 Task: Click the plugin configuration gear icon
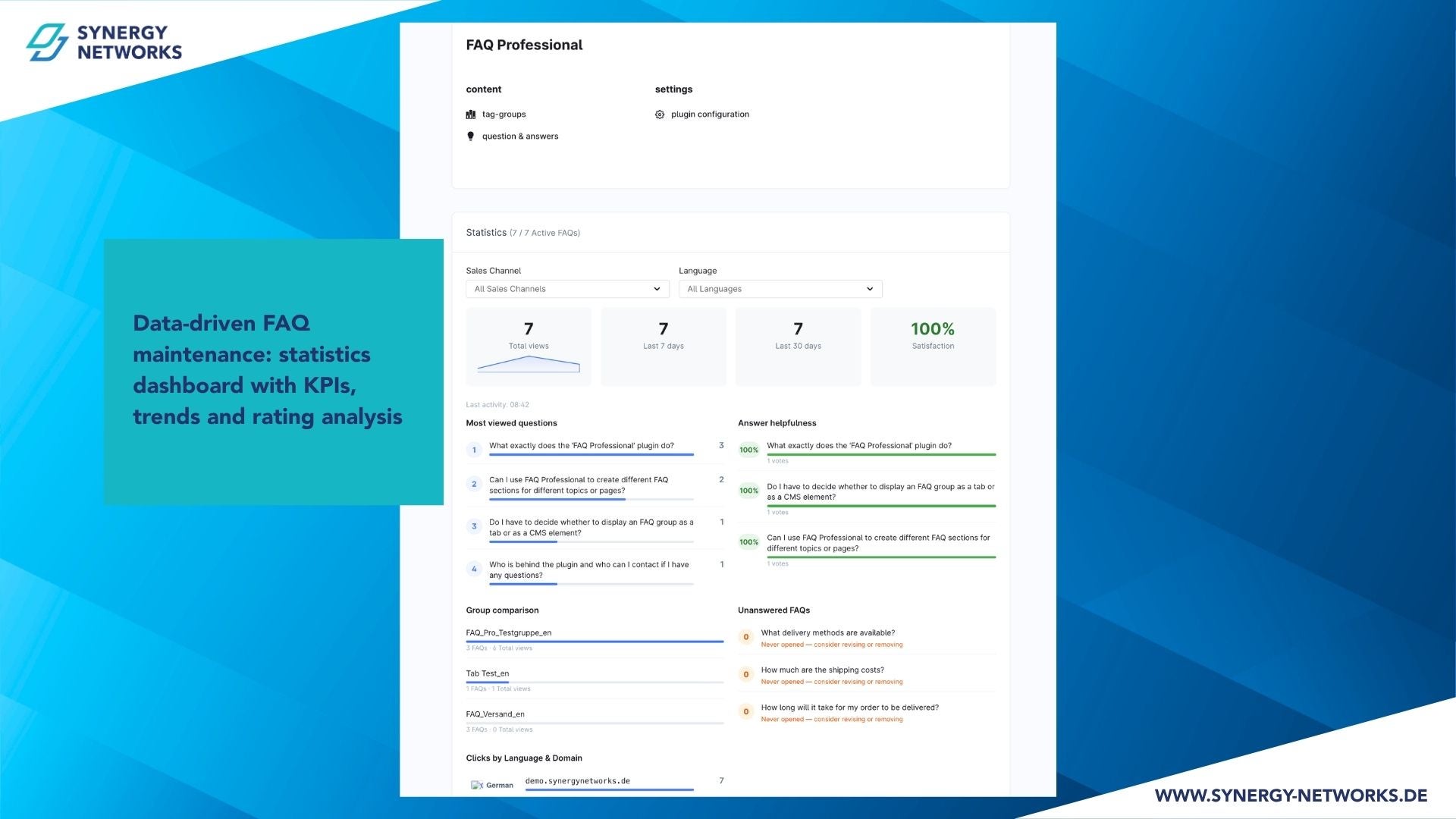pyautogui.click(x=660, y=115)
